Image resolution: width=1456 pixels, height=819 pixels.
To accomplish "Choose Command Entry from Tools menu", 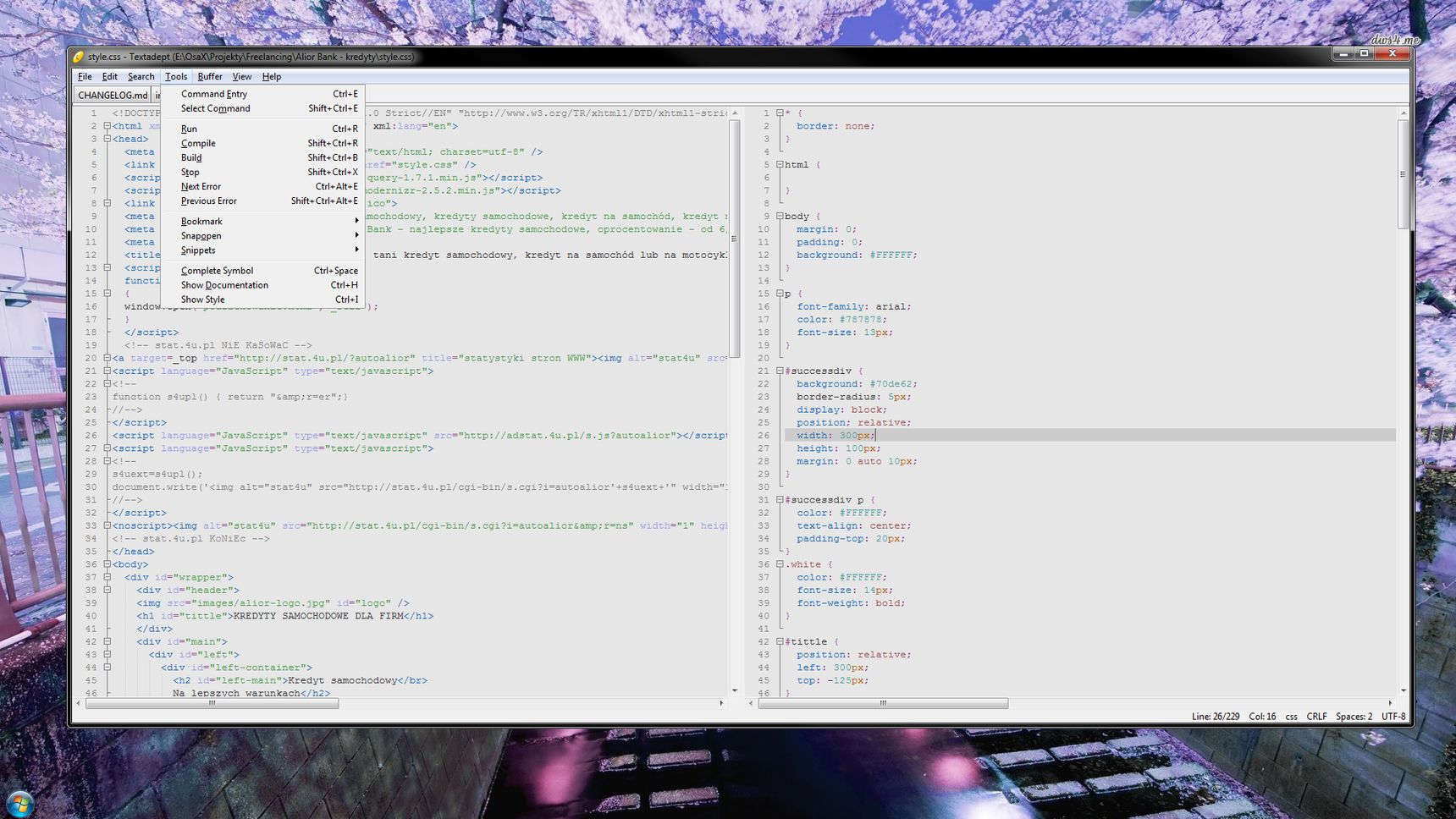I will coord(263,94).
